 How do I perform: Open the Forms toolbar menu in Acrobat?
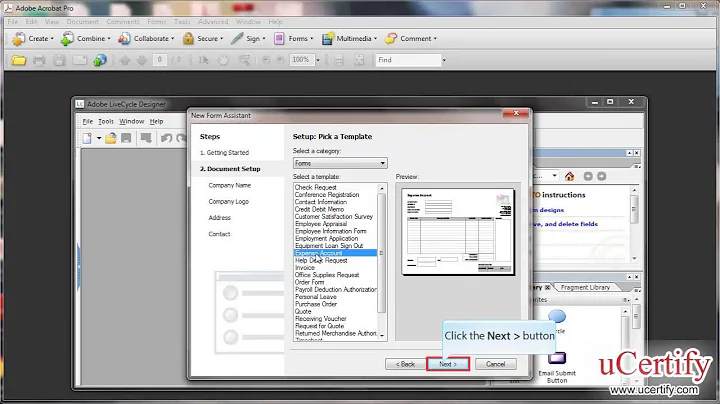pyautogui.click(x=293, y=39)
